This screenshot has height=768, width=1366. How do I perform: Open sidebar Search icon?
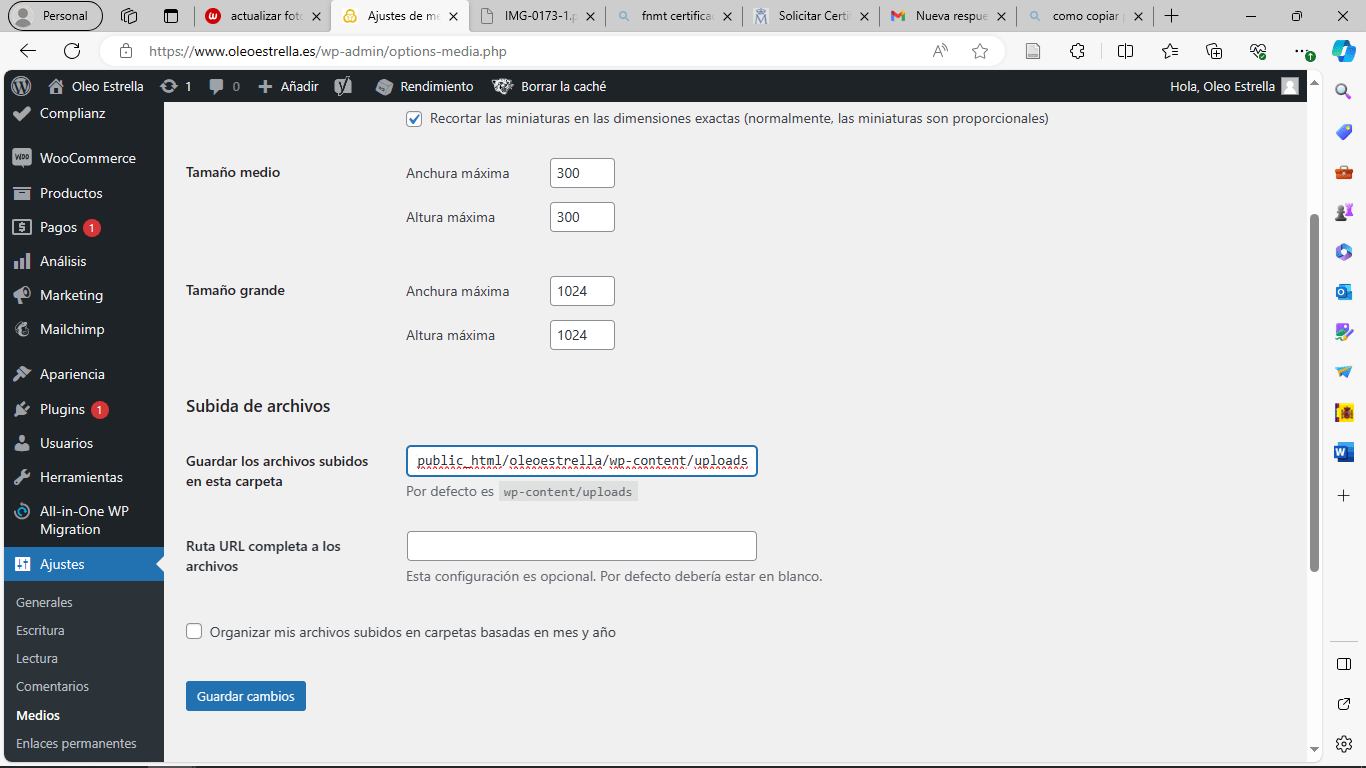coord(1344,91)
